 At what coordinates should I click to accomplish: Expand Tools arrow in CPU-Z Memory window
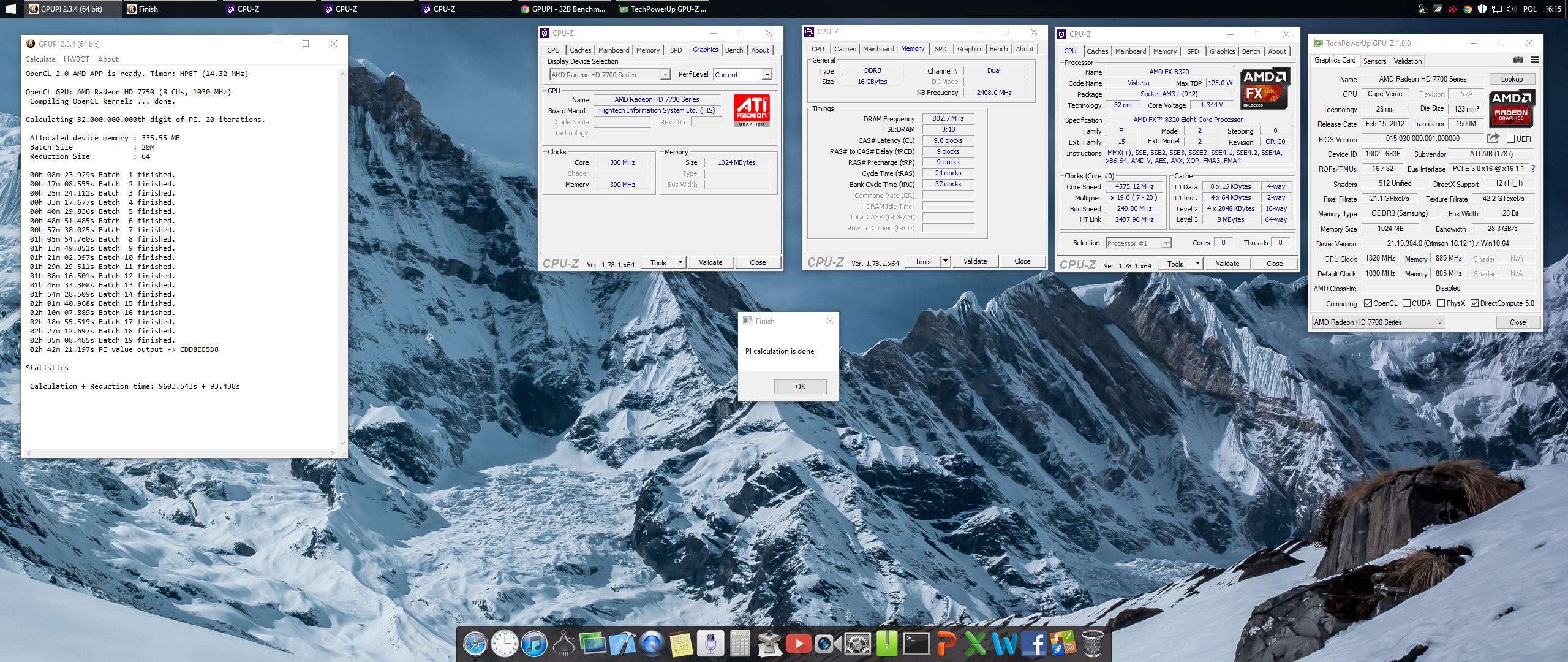pos(944,261)
